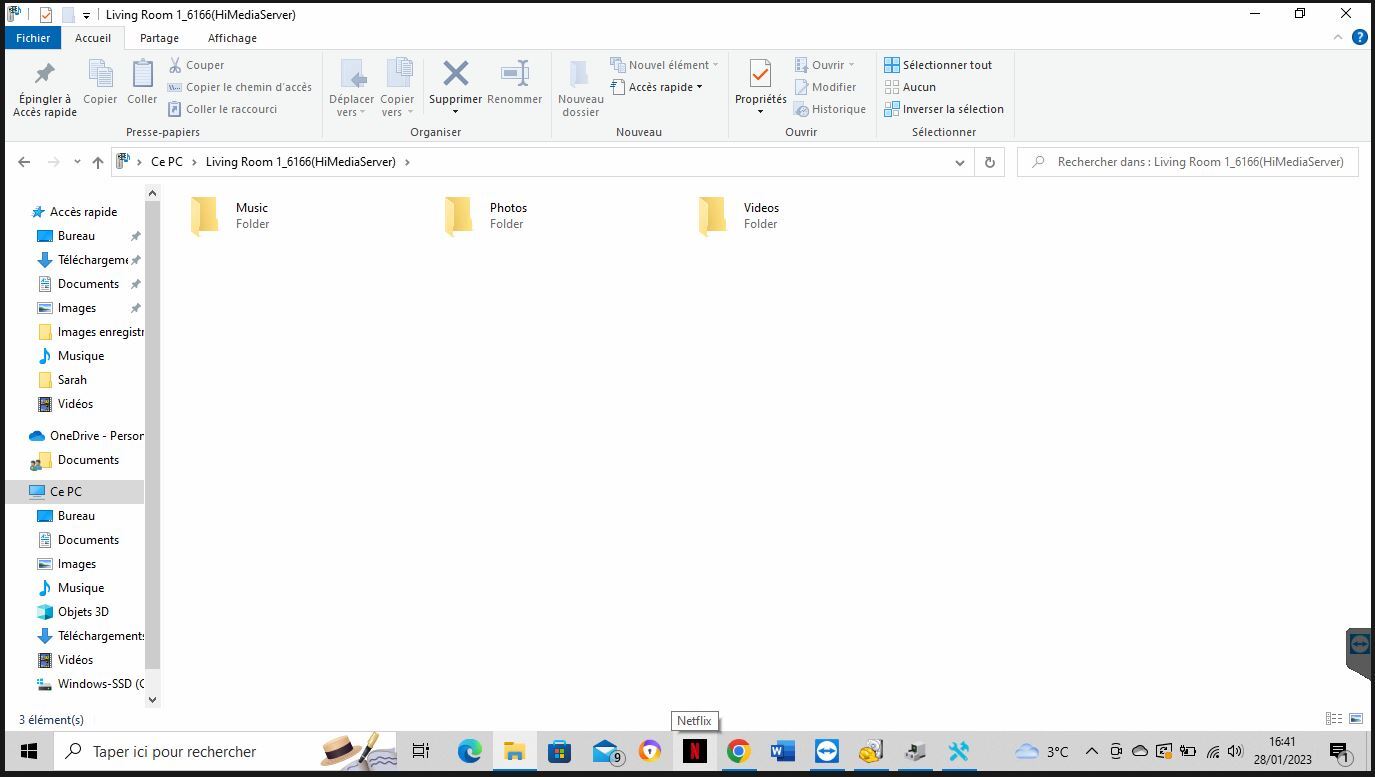Open the Fichier menu
The image size is (1375, 777).
point(33,38)
